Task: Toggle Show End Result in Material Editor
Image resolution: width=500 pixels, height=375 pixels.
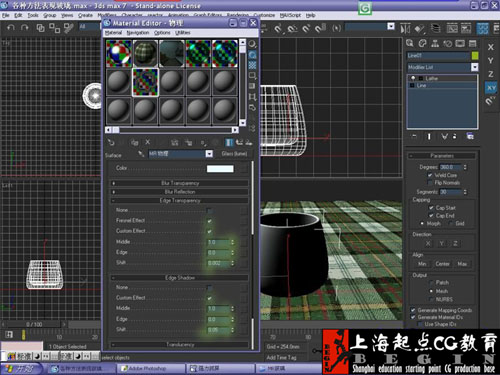Action: coord(229,143)
